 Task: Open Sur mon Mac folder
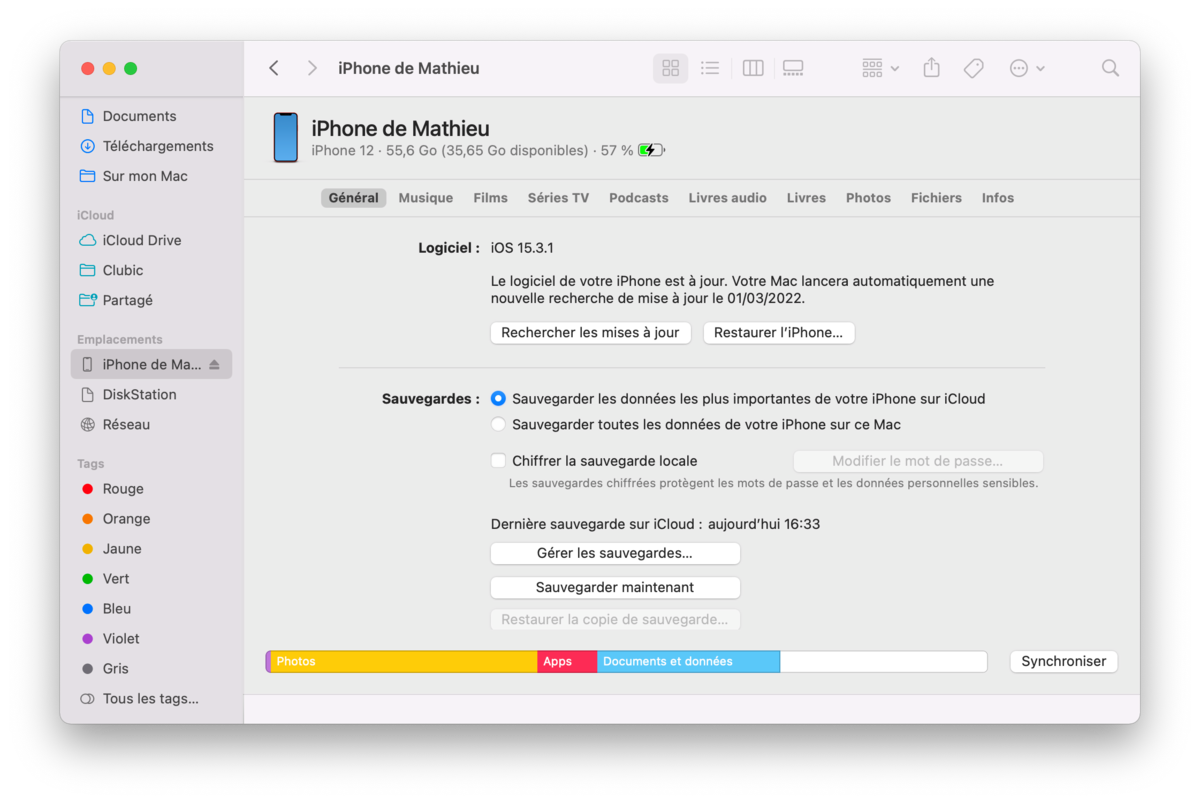tap(145, 176)
